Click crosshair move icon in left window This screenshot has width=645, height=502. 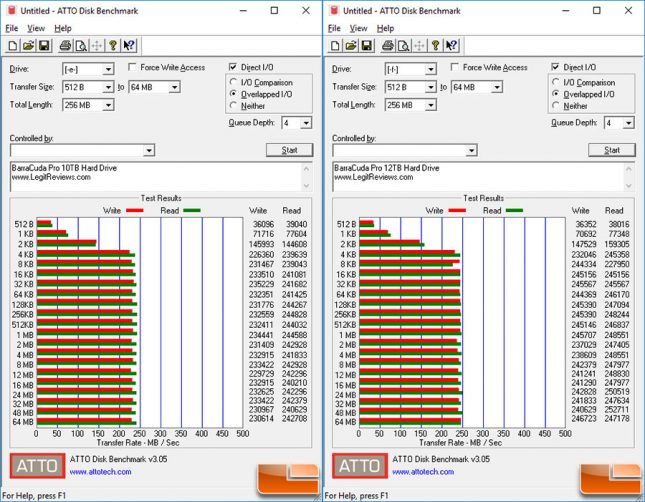[x=97, y=45]
